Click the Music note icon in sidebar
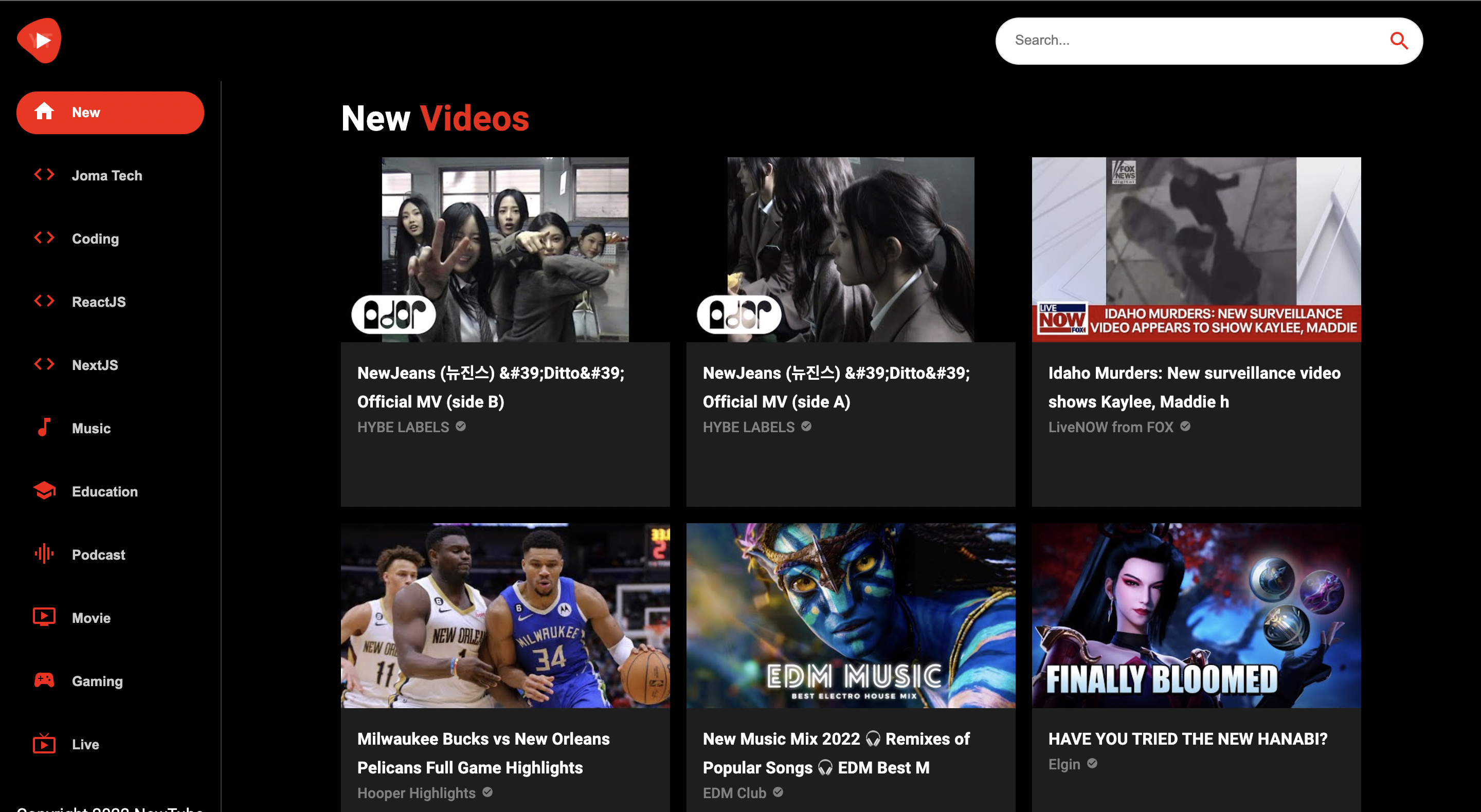Viewport: 1481px width, 812px height. coord(44,428)
